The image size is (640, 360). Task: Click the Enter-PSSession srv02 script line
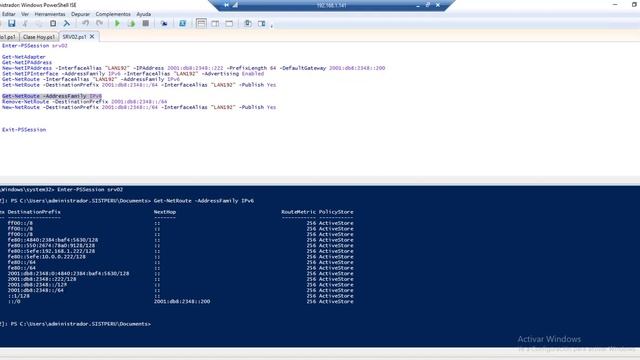click(x=35, y=46)
